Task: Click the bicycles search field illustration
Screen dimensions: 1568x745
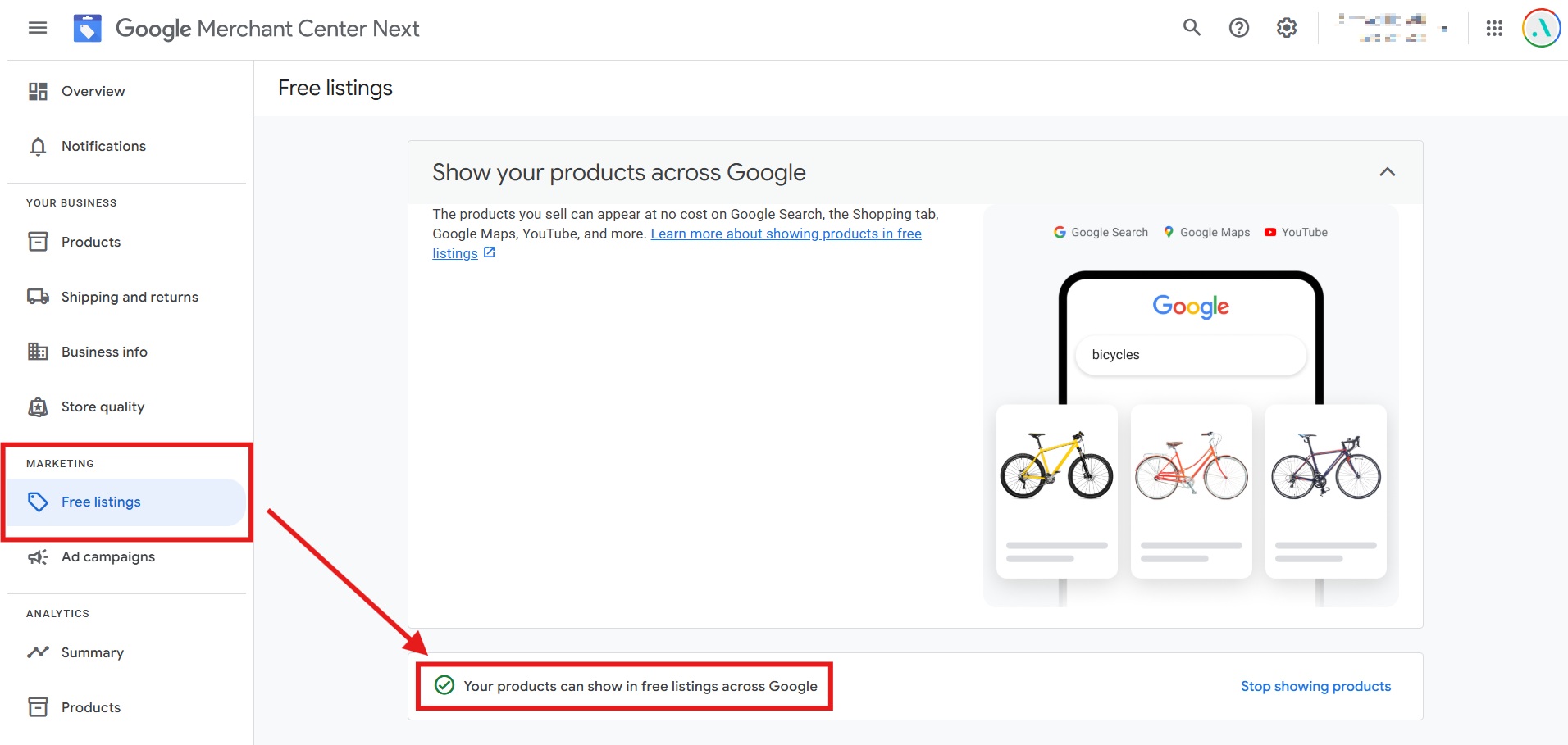Action: 1191,355
